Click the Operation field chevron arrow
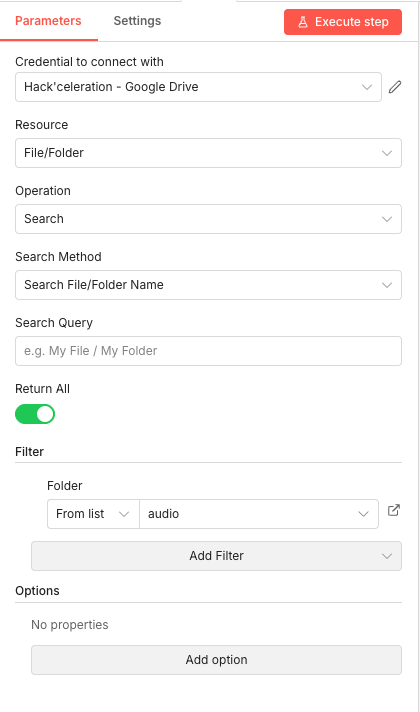 [x=387, y=219]
